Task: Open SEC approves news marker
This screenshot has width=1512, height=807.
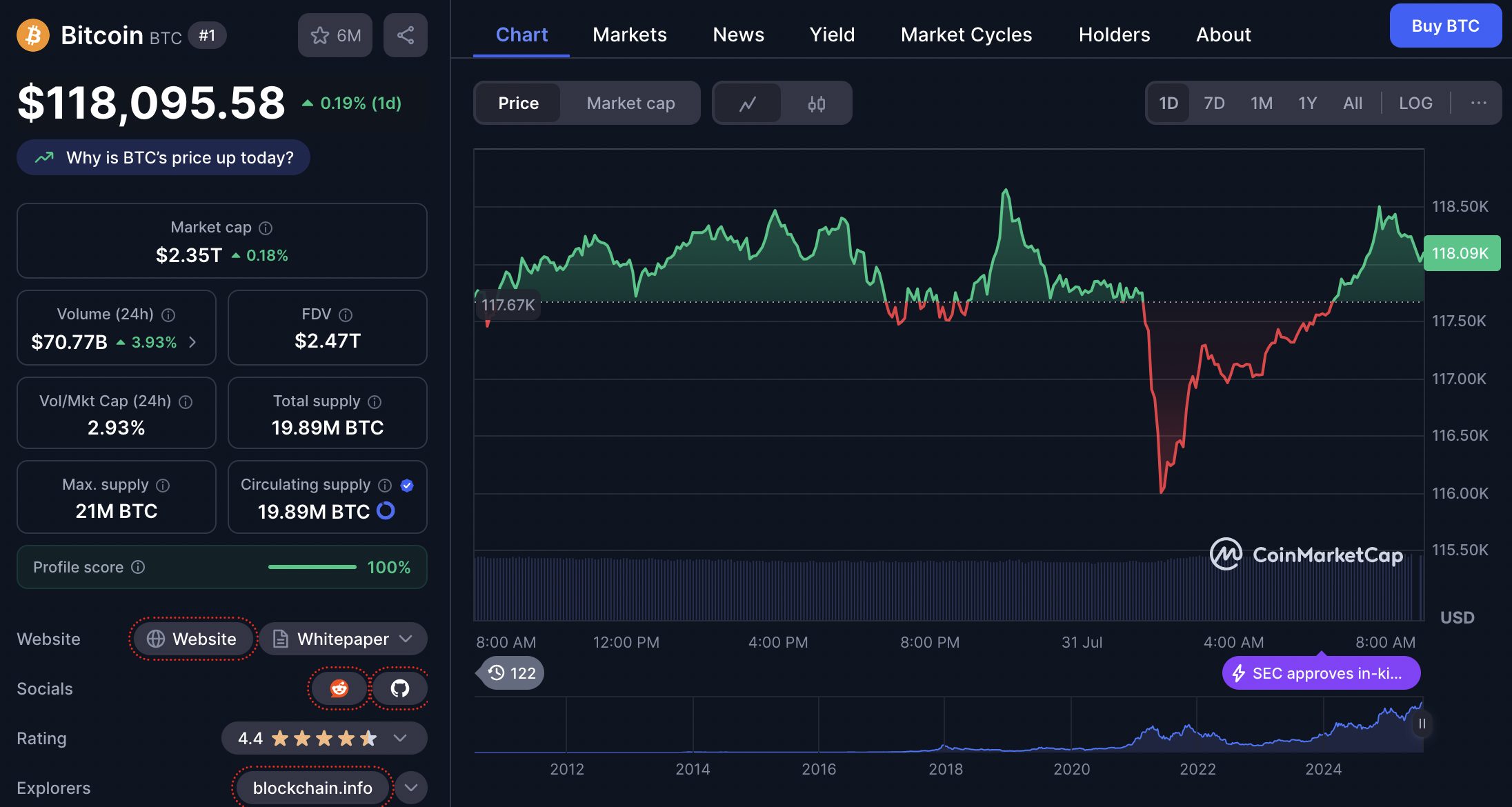Action: point(1321,672)
